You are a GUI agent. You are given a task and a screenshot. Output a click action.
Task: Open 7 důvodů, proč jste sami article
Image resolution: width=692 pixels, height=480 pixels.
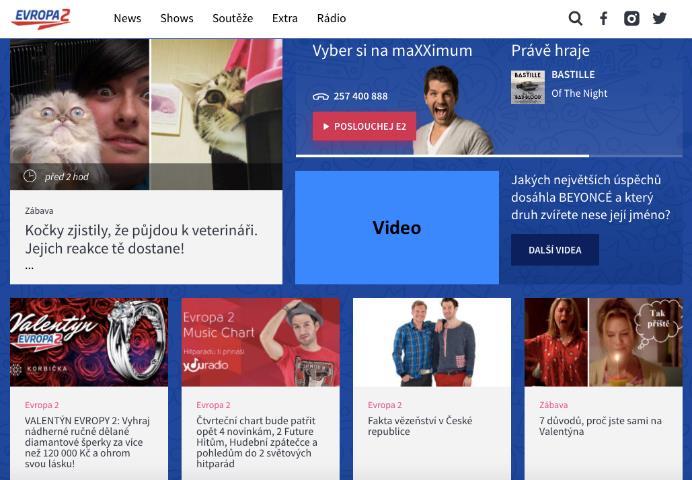tap(600, 426)
